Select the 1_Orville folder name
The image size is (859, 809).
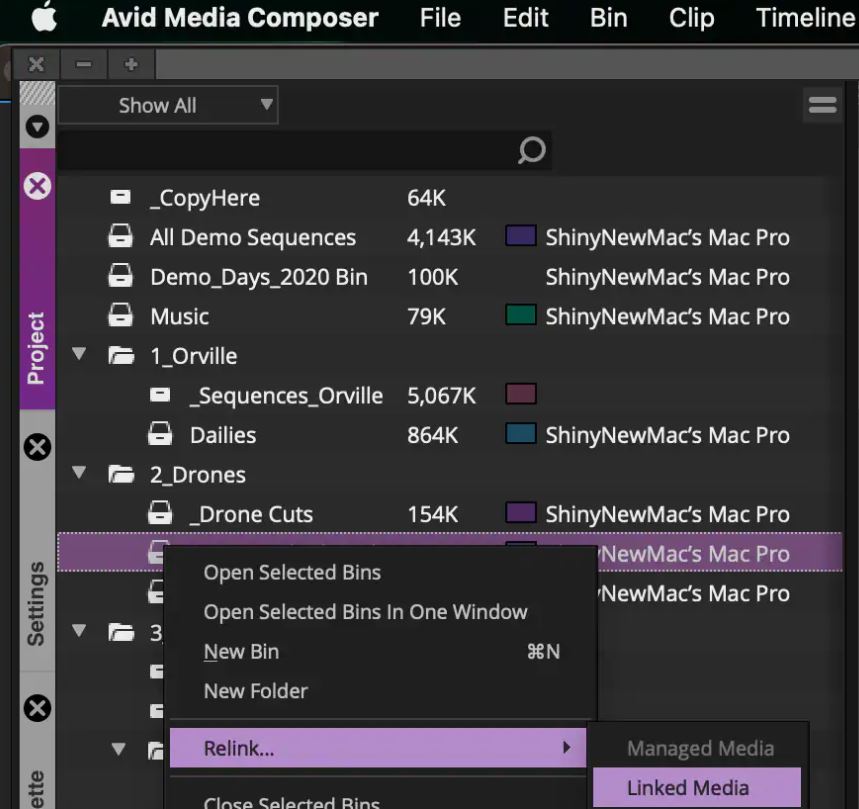(x=194, y=356)
